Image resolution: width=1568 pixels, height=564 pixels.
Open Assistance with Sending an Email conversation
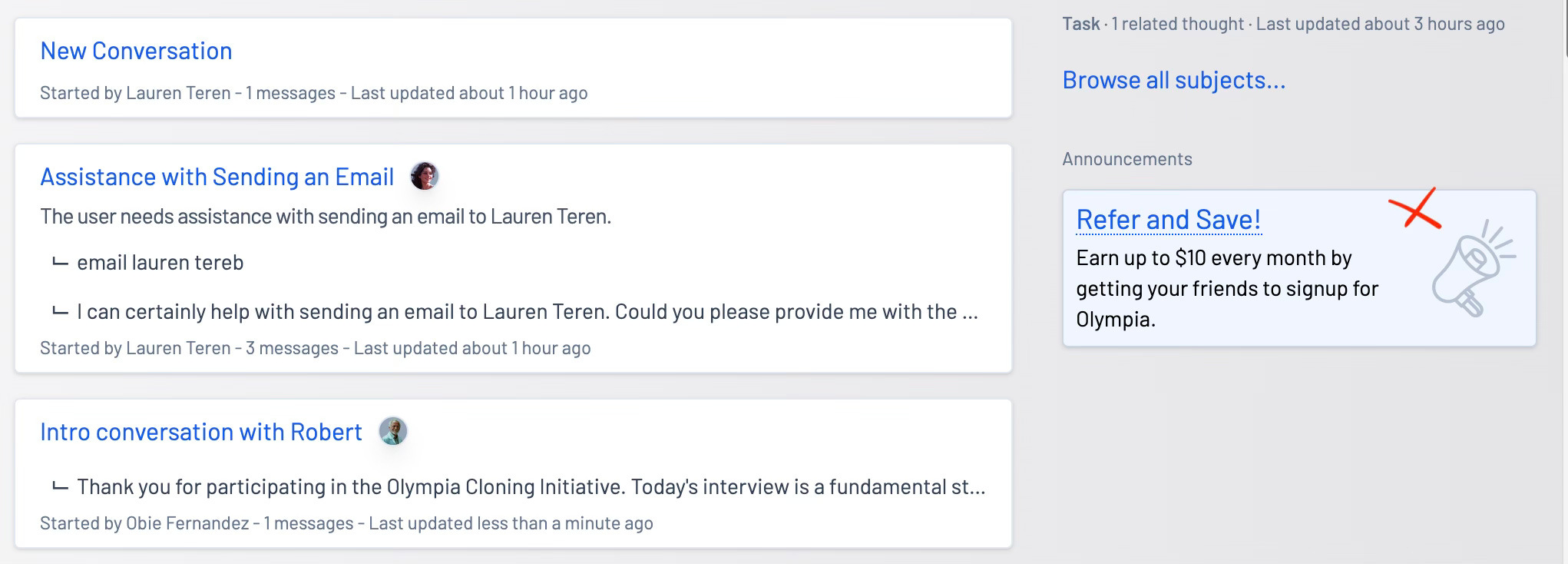pos(217,177)
